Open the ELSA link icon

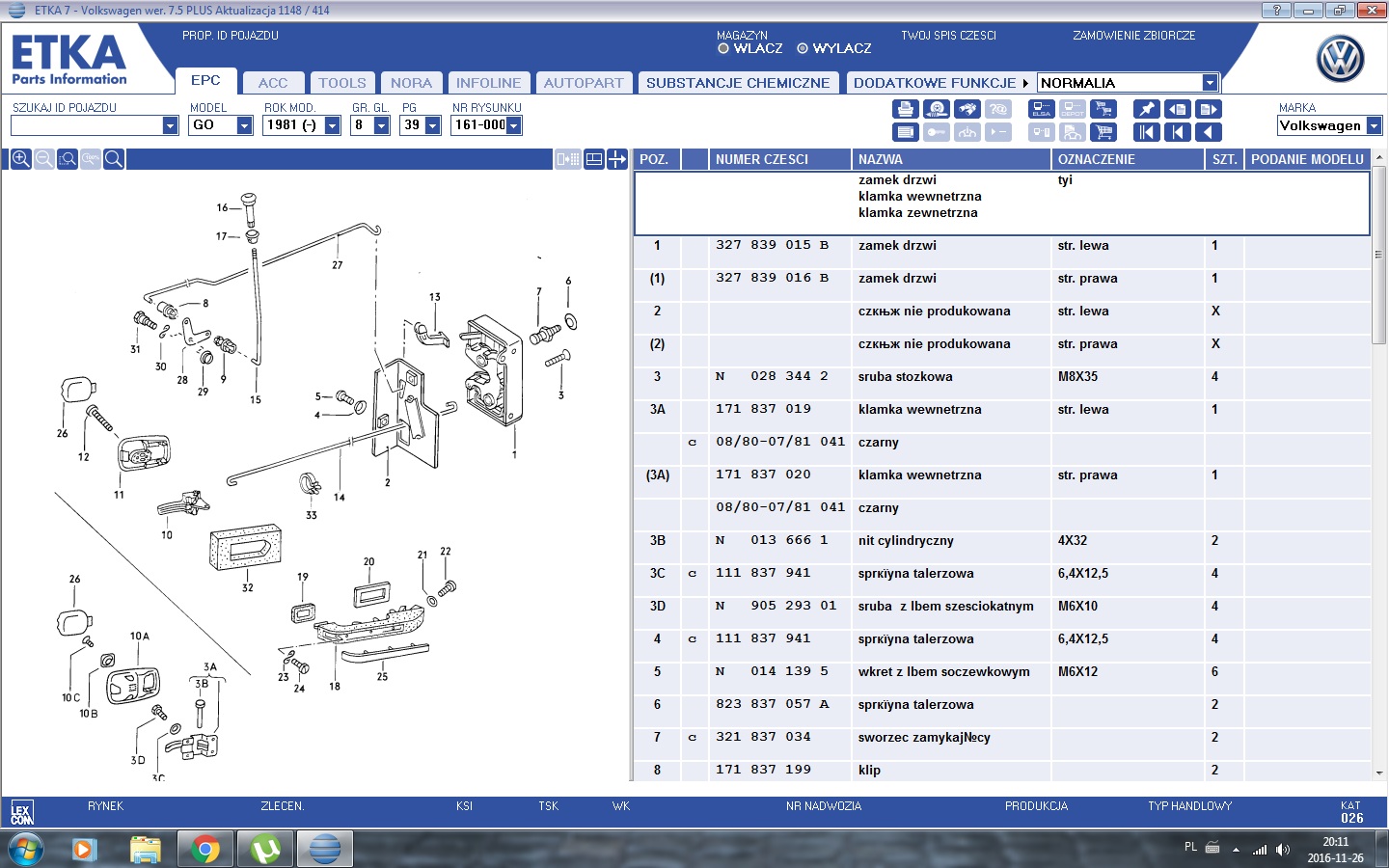point(1042,109)
